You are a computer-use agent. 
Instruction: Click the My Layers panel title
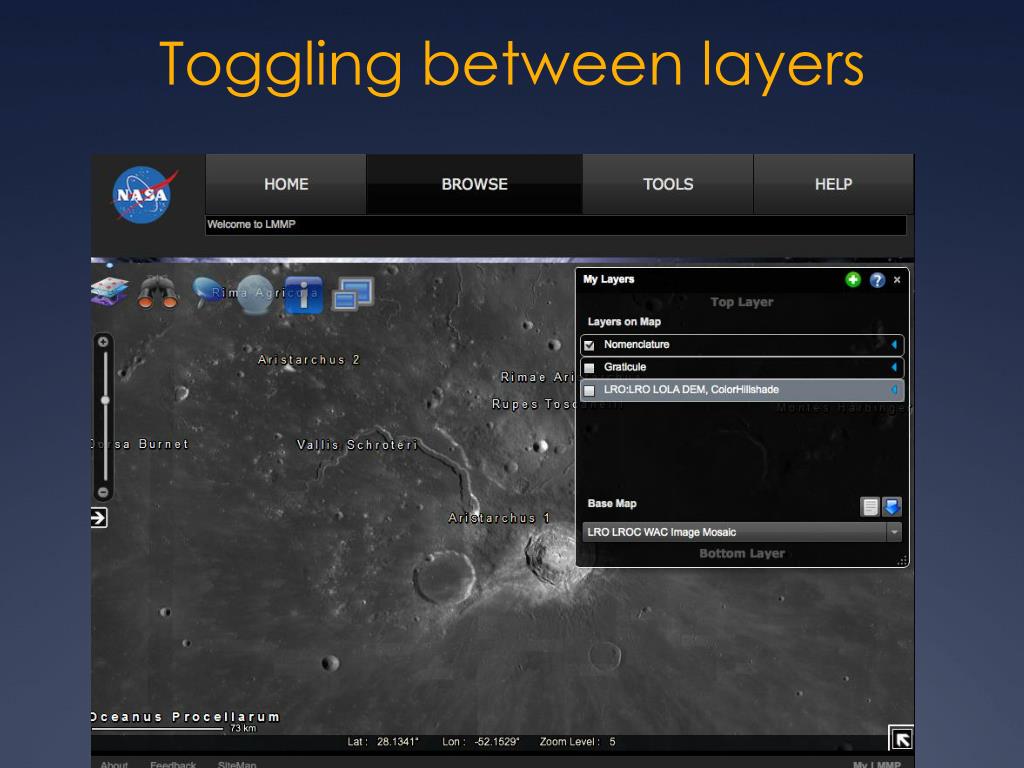609,280
